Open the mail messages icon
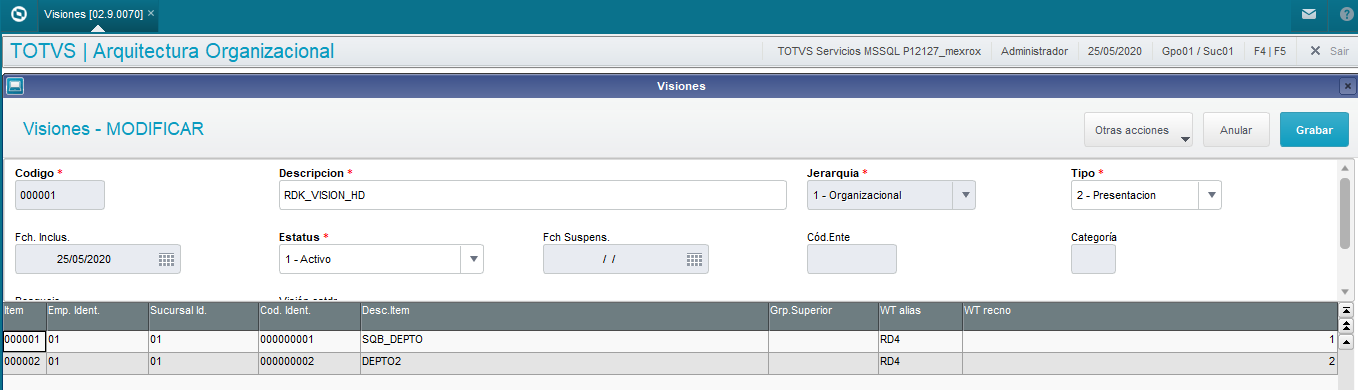Image resolution: width=1358 pixels, height=390 pixels. (1309, 15)
